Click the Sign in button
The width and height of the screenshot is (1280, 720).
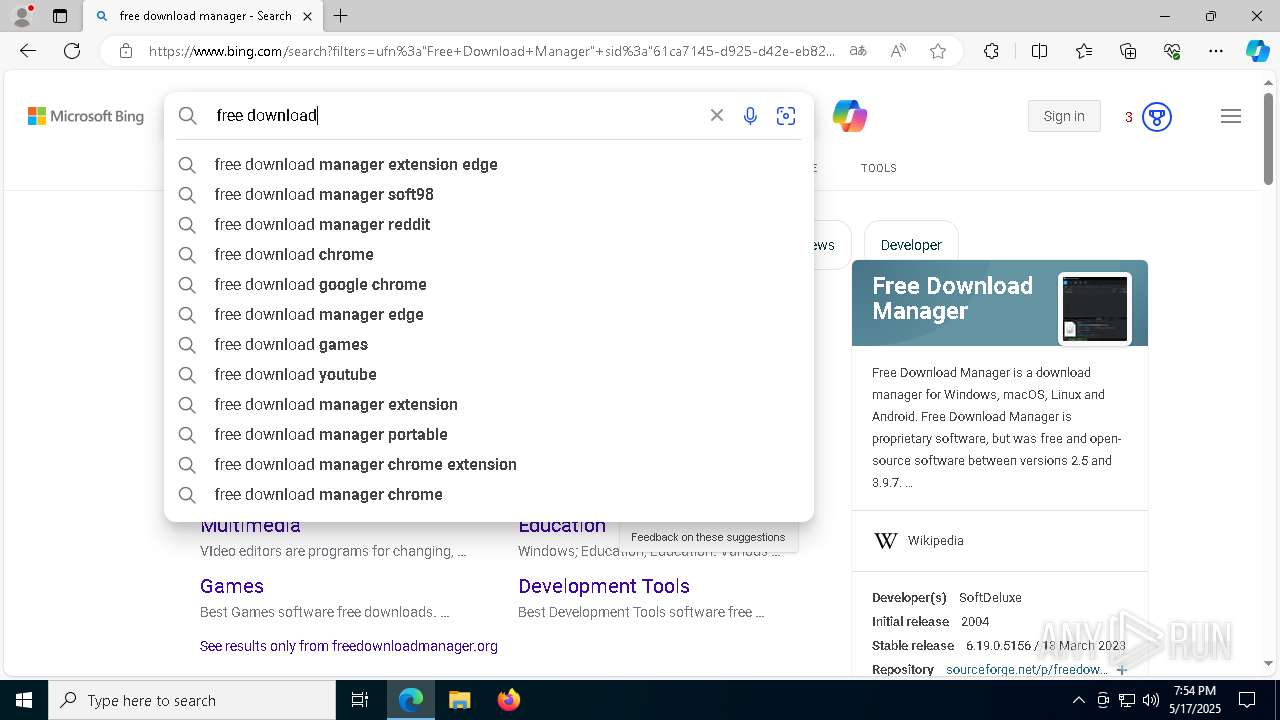point(1064,116)
